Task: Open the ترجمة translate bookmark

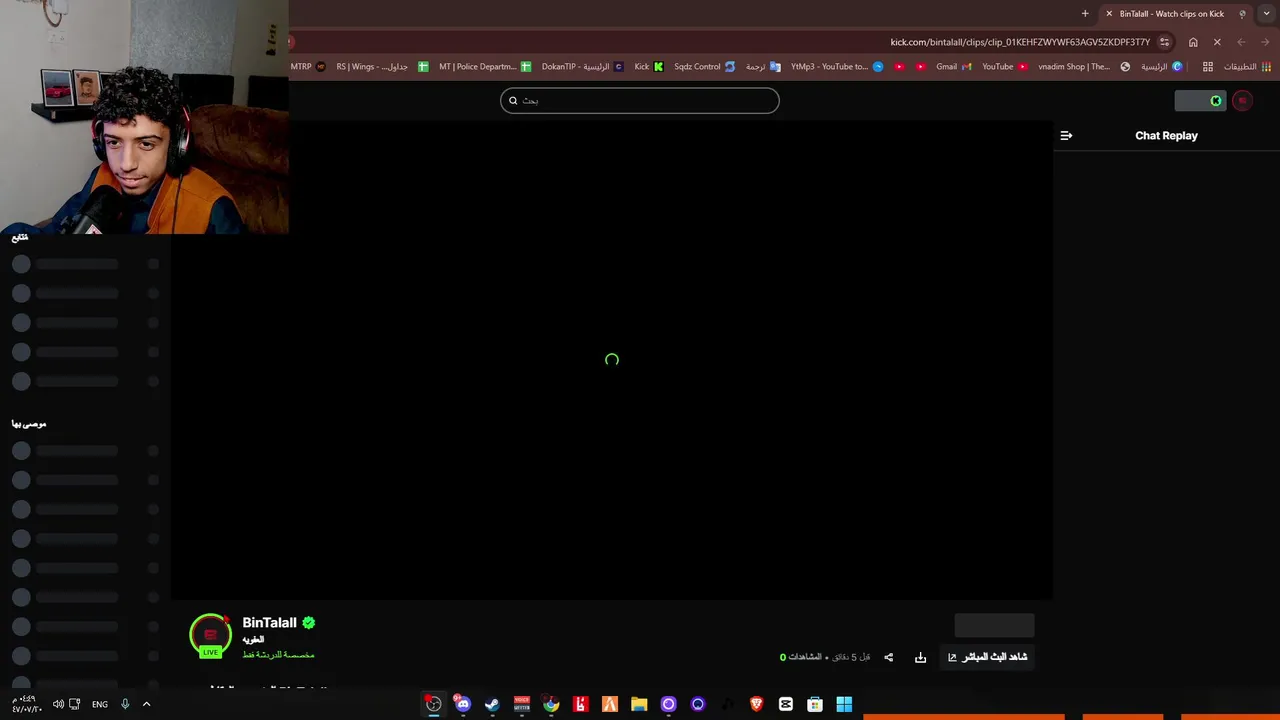Action: (763, 67)
